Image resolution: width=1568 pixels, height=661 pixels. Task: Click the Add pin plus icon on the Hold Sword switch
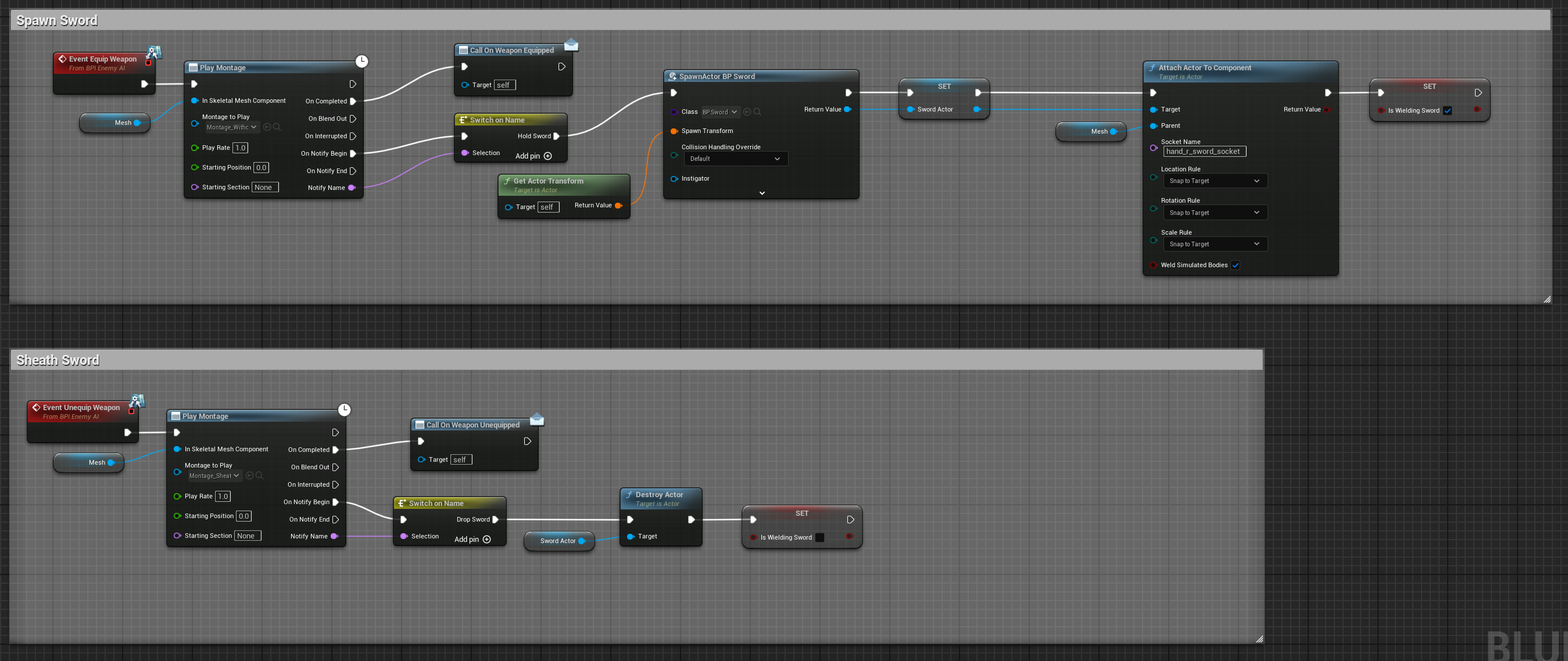point(548,156)
